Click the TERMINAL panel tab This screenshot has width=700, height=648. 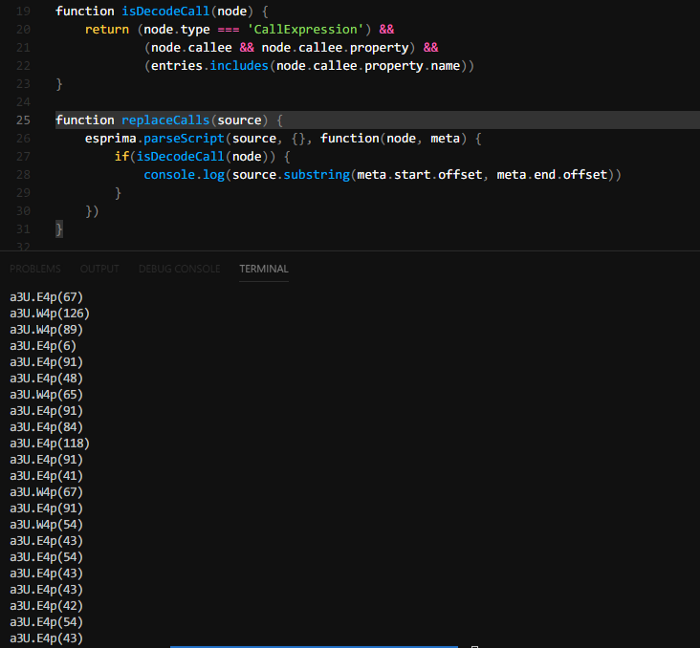264,269
